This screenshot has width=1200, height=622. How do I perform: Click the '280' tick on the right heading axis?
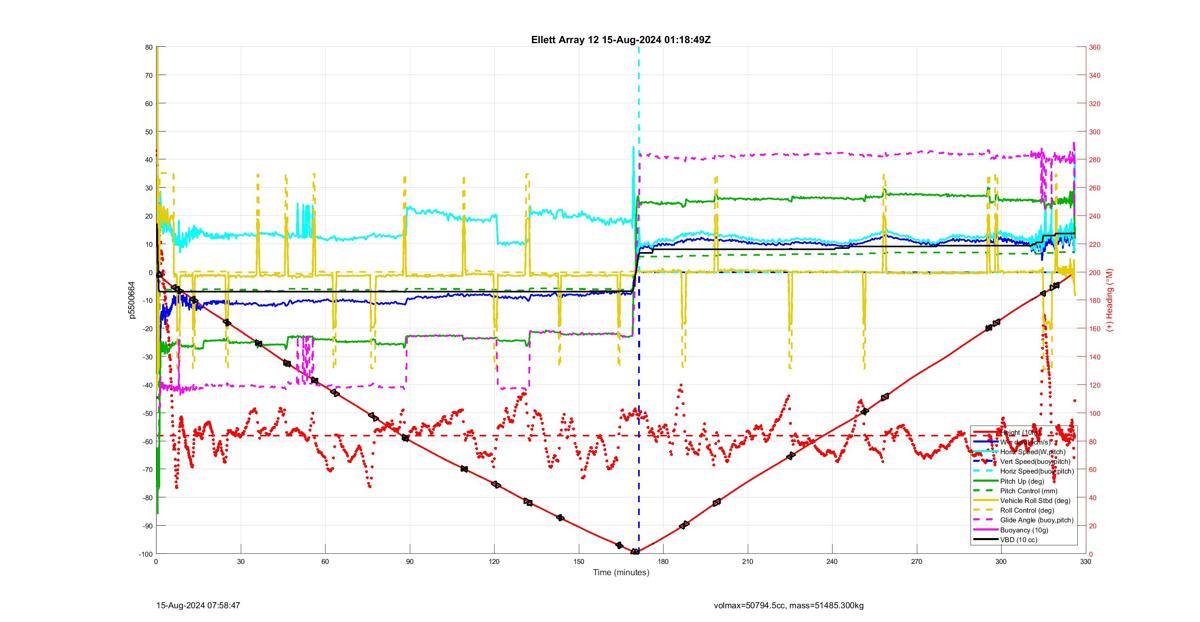pyautogui.click(x=1095, y=160)
